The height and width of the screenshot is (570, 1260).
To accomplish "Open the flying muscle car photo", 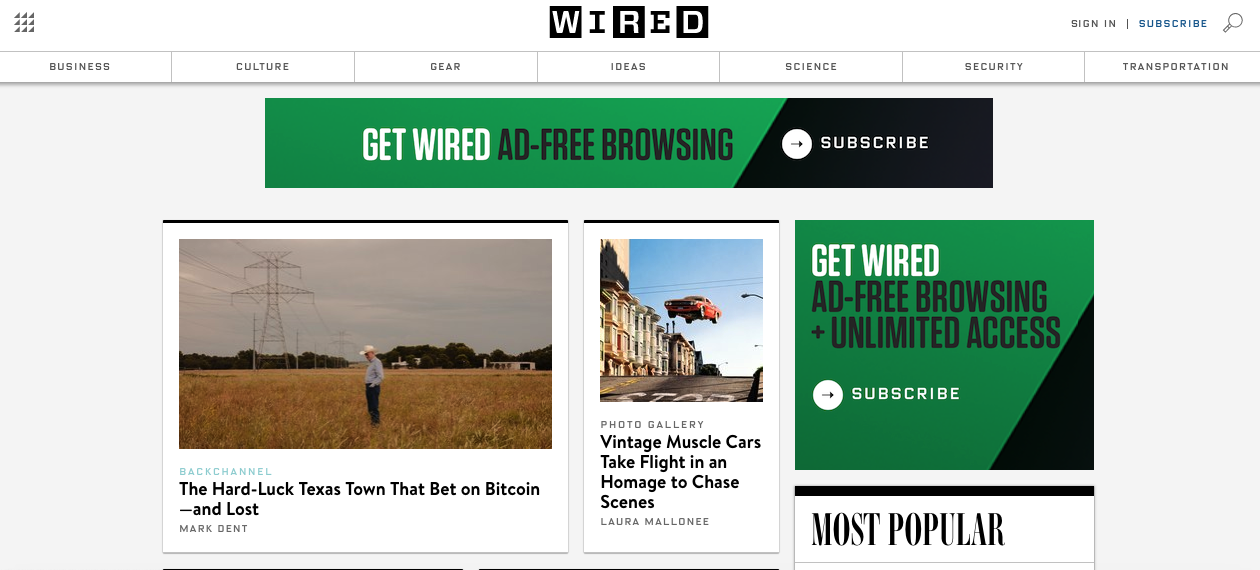I will [x=681, y=320].
